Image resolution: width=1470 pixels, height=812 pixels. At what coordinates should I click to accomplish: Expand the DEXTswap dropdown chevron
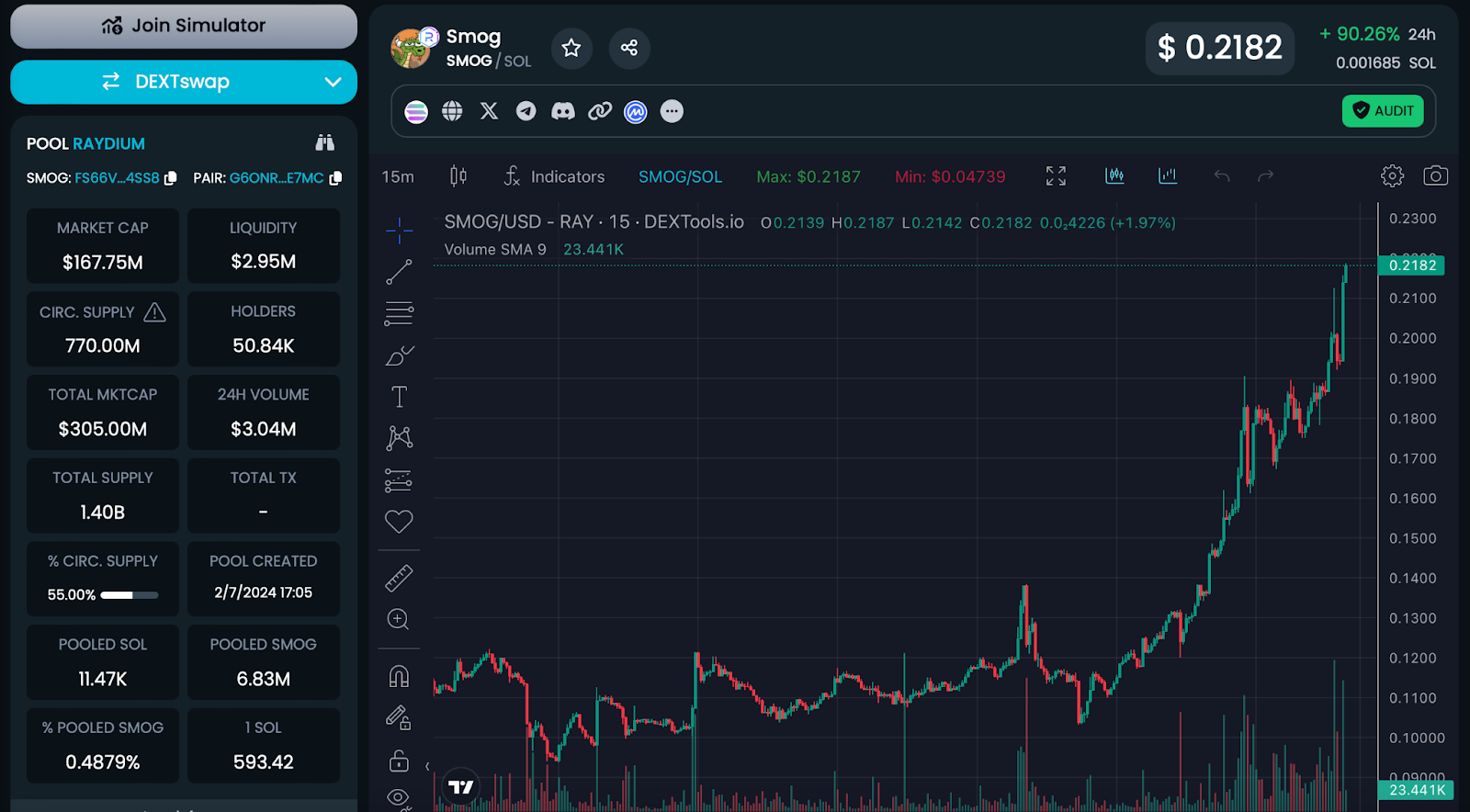pos(333,82)
